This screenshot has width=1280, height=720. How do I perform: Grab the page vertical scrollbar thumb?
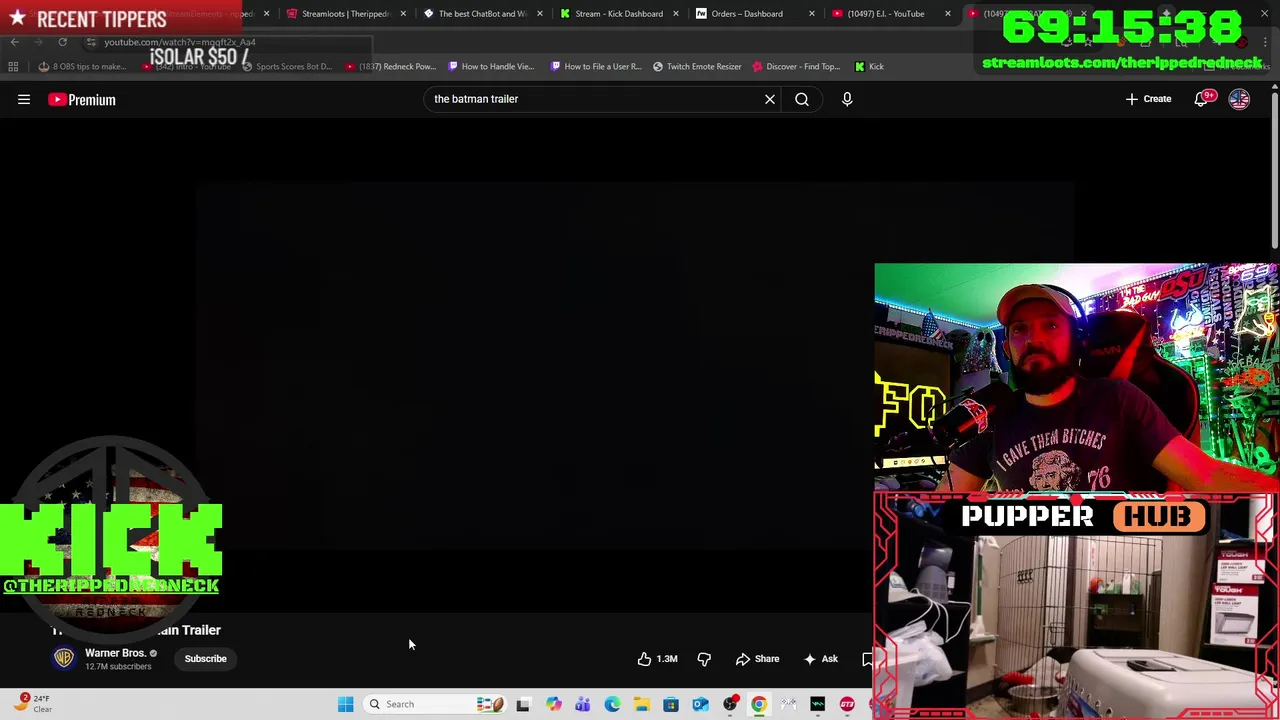(1274, 170)
